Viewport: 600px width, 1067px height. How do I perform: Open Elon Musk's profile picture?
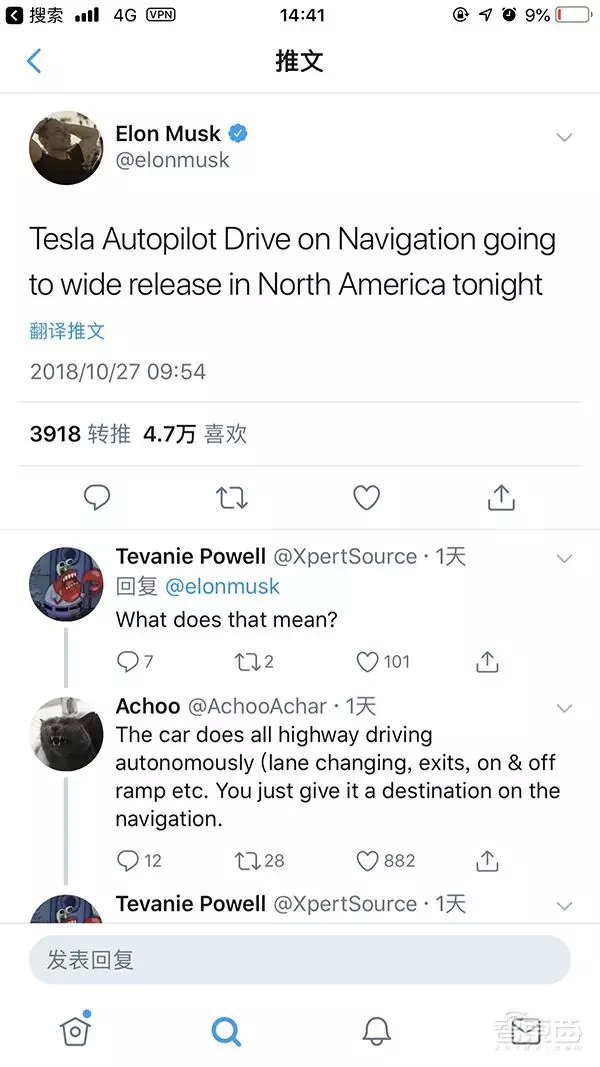[x=66, y=147]
